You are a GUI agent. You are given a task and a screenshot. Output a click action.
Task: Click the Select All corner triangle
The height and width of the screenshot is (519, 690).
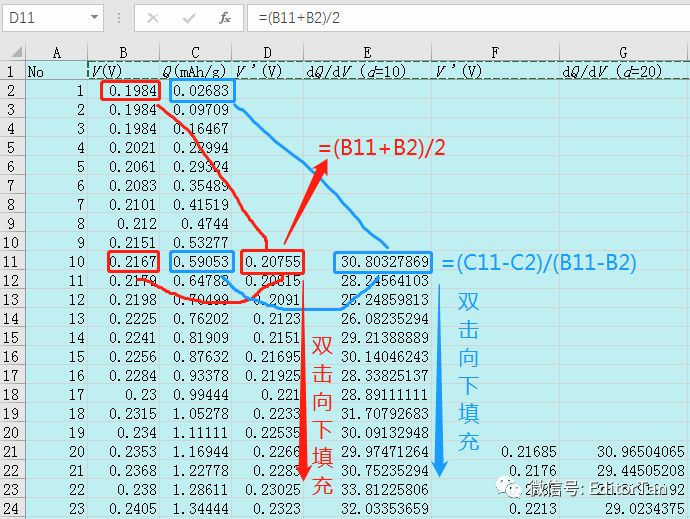[16, 53]
